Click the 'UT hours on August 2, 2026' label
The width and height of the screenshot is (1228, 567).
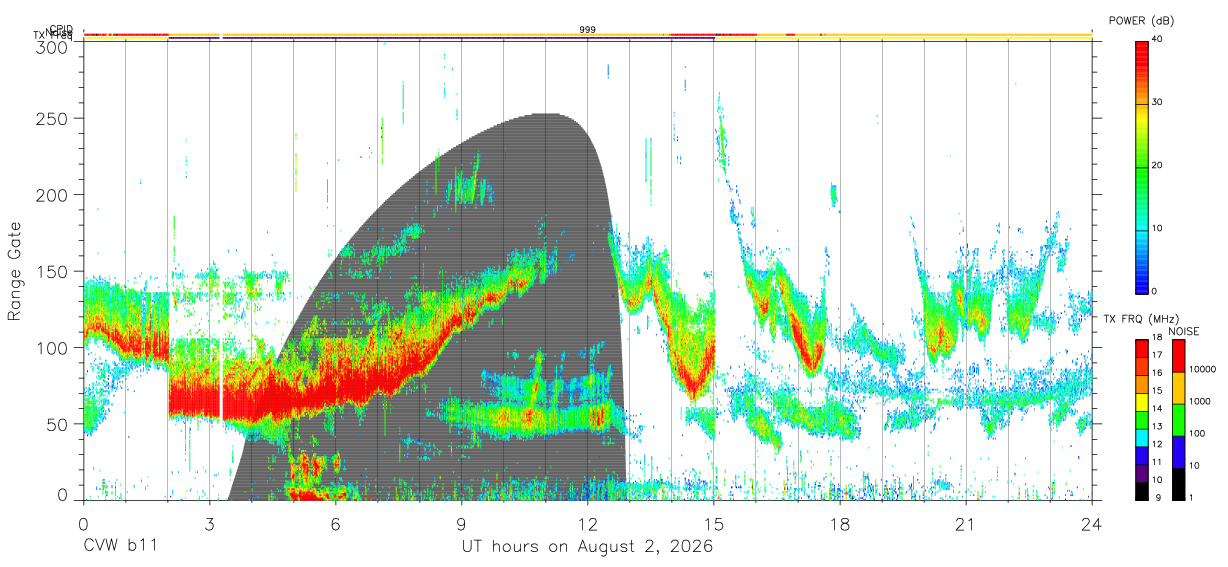(587, 547)
